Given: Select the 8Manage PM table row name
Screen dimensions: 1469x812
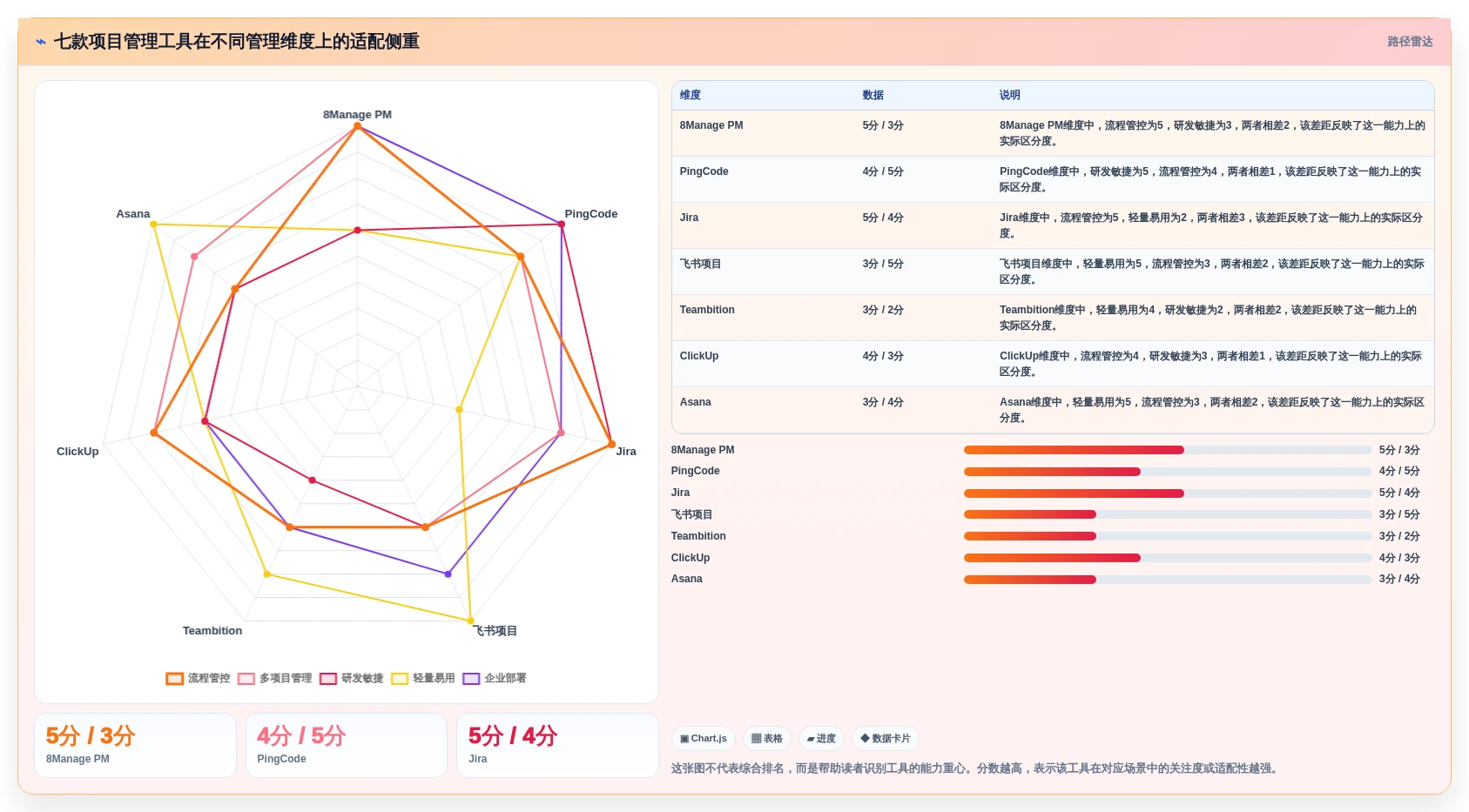Looking at the screenshot, I should click(711, 125).
